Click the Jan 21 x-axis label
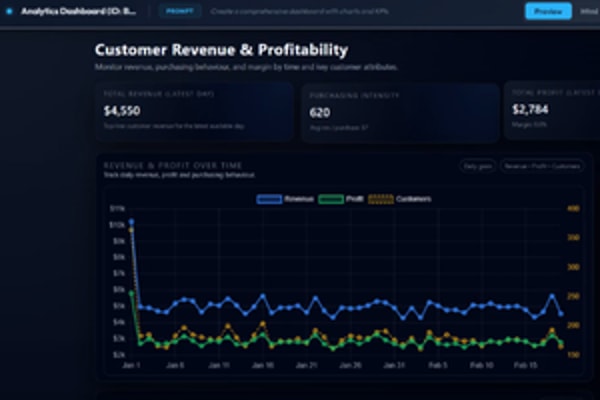 307,365
